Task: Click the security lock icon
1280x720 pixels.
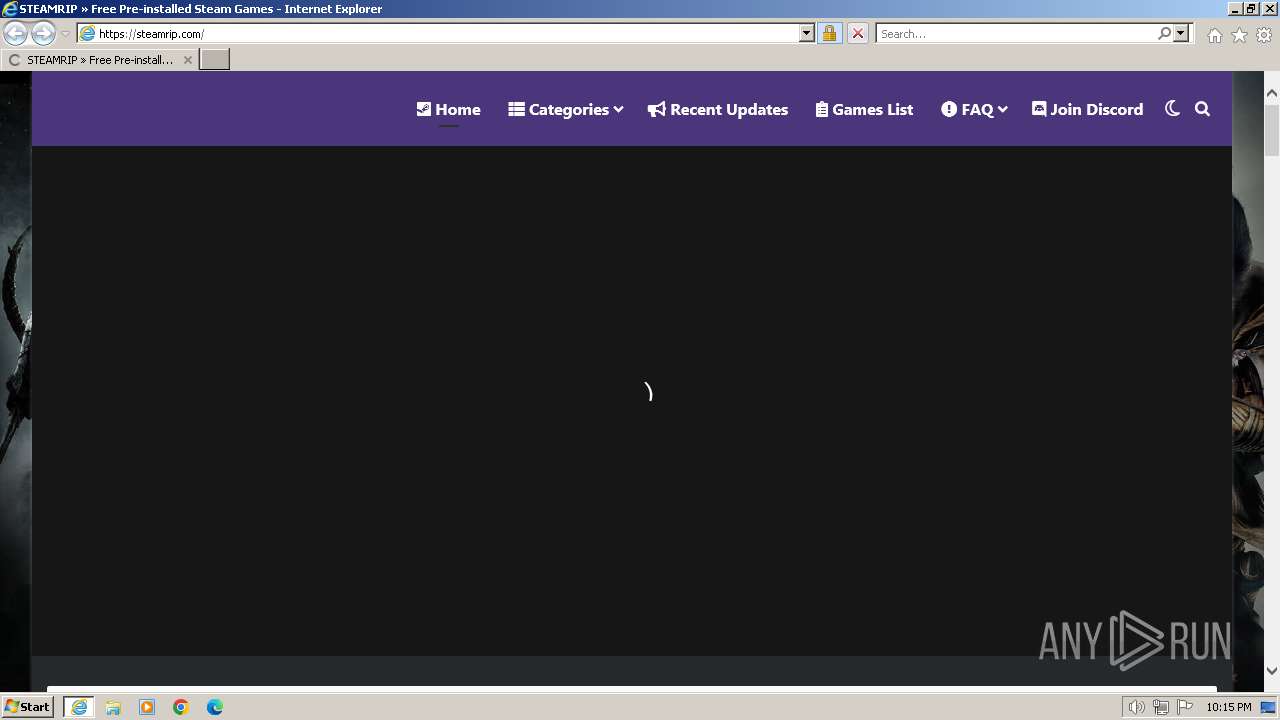Action: [829, 34]
